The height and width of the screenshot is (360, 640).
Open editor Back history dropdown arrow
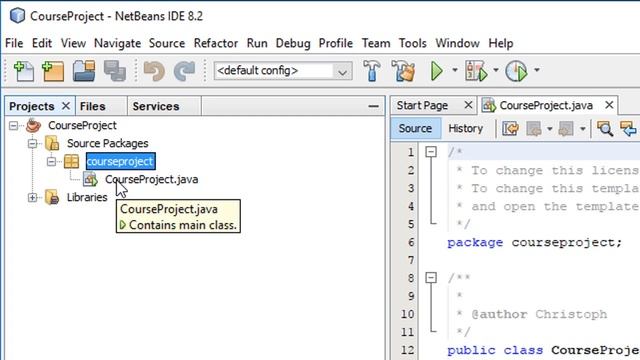point(549,129)
